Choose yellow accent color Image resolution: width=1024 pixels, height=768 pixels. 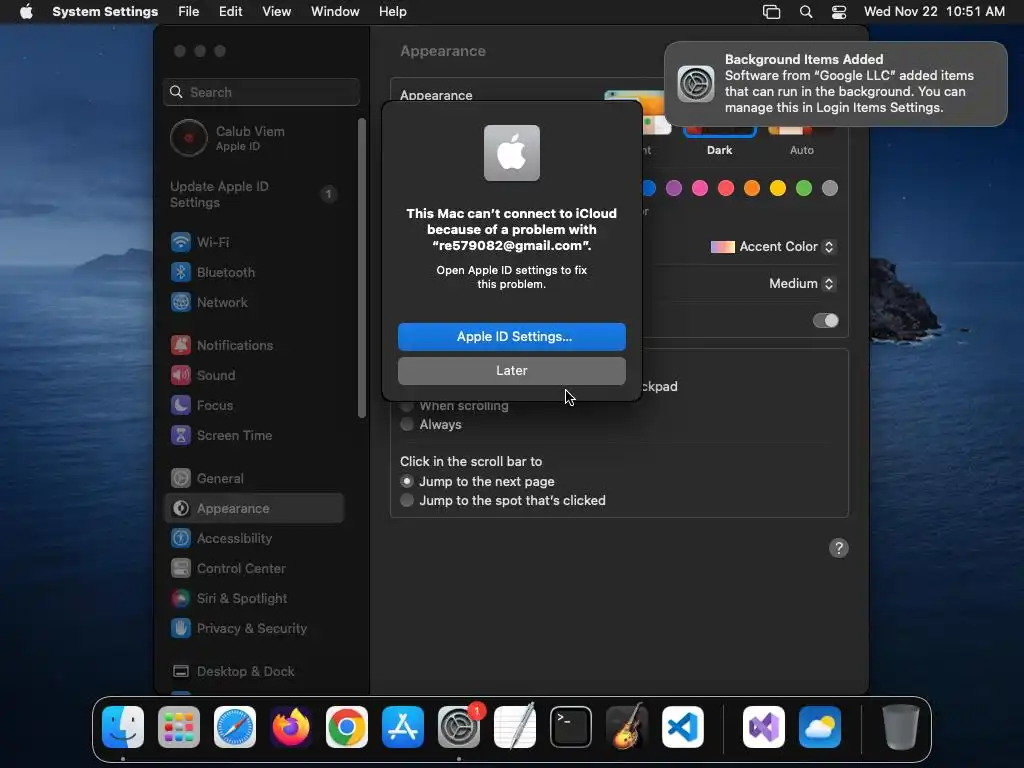778,189
